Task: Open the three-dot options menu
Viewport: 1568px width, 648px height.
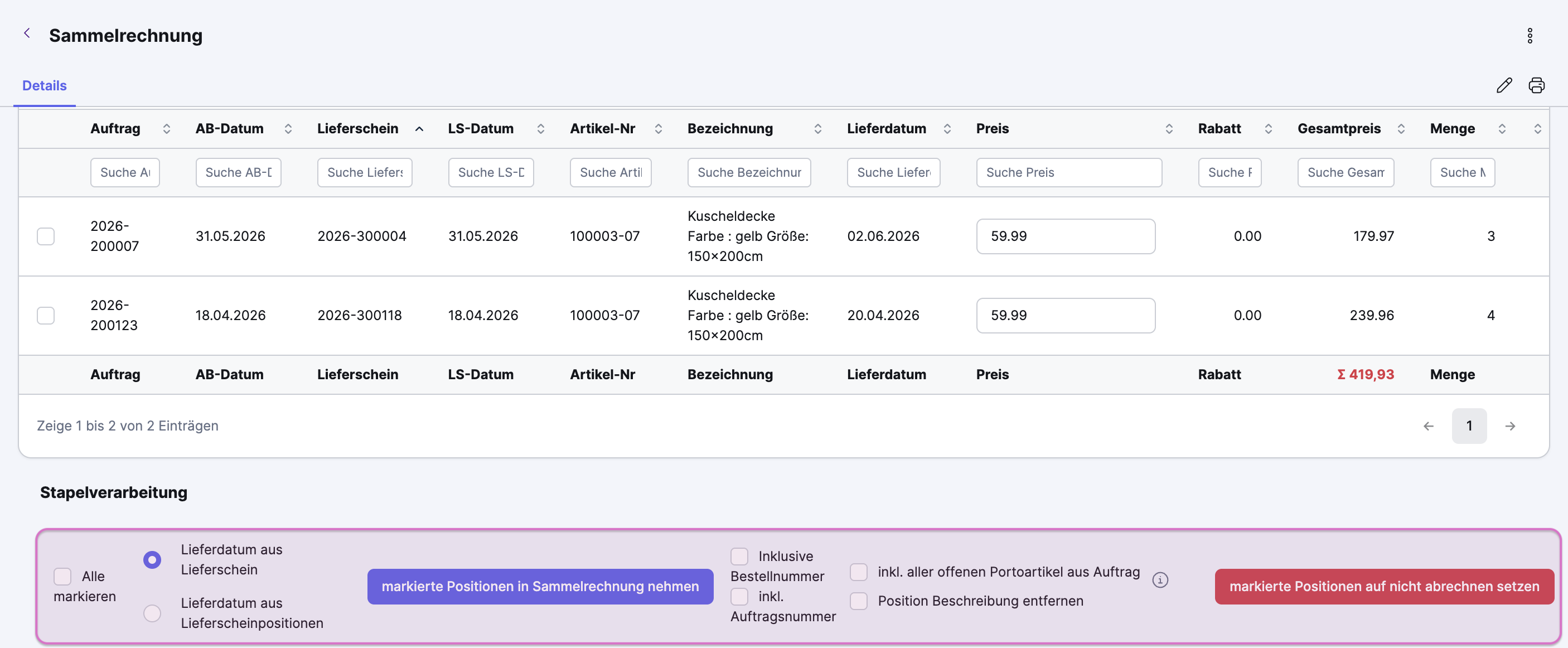Action: point(1530,36)
